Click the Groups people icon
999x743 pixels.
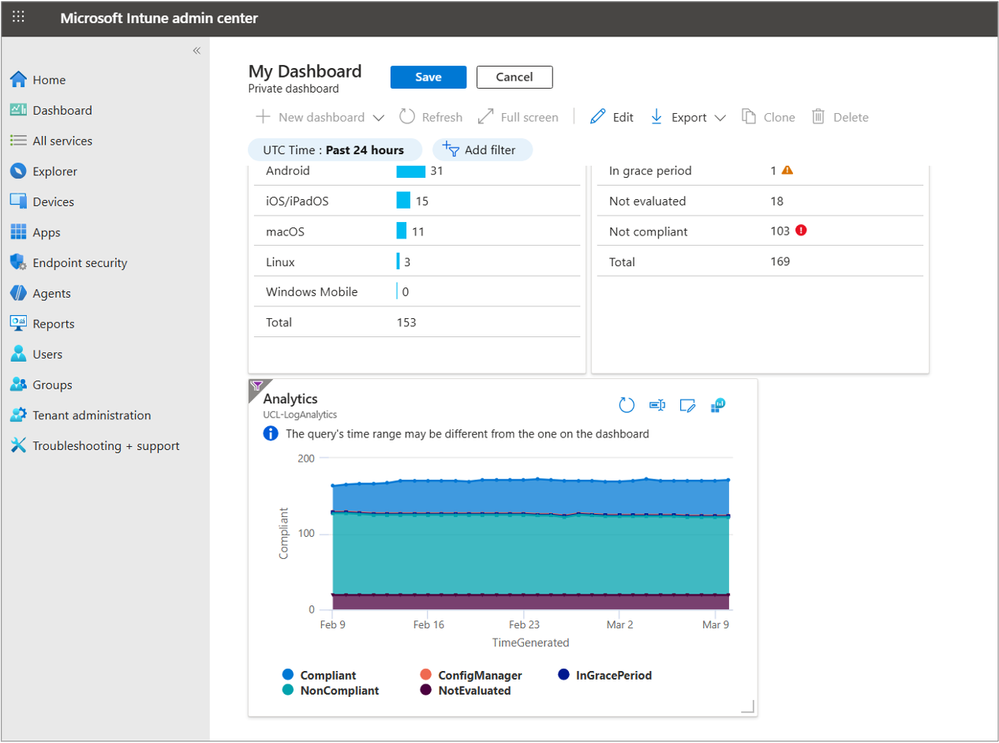coord(18,384)
